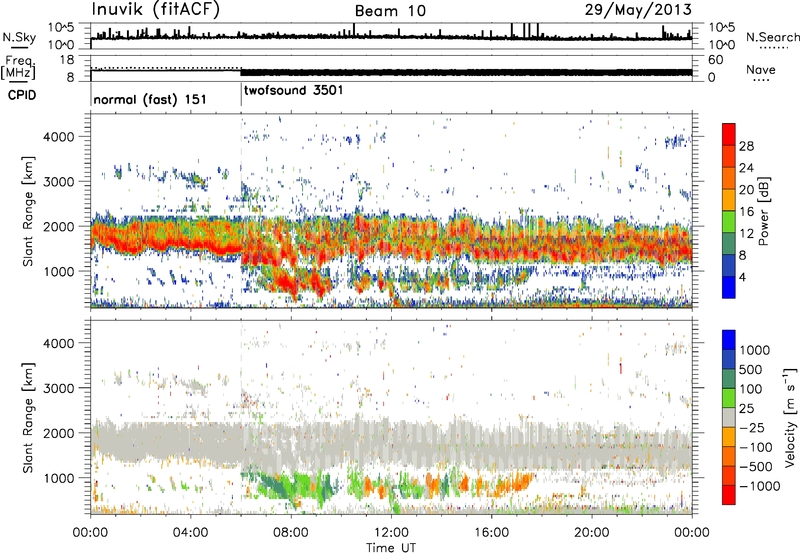Click the "Freq. [MHz]" label

click(19, 67)
